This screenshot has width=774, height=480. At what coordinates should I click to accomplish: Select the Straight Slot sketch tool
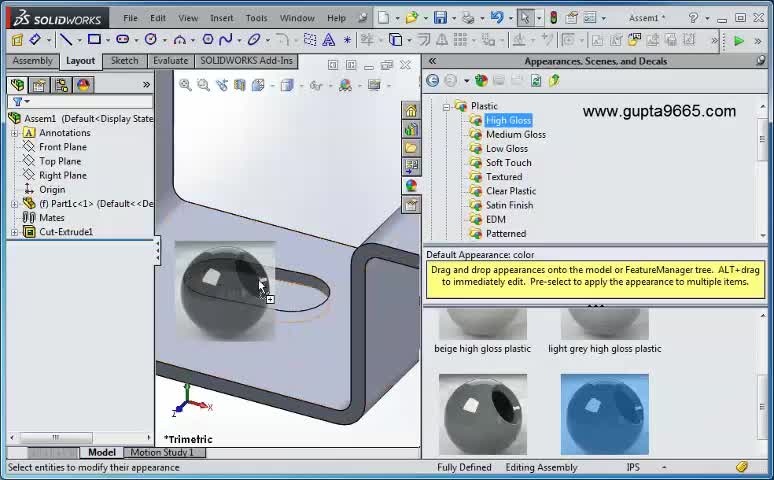[122, 40]
